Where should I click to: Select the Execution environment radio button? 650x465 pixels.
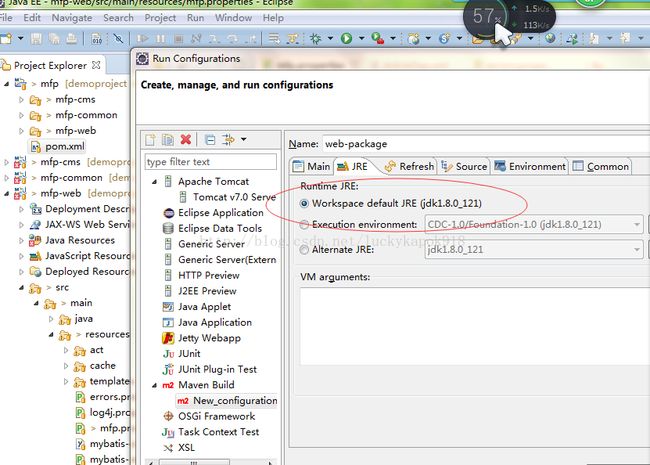(304, 225)
